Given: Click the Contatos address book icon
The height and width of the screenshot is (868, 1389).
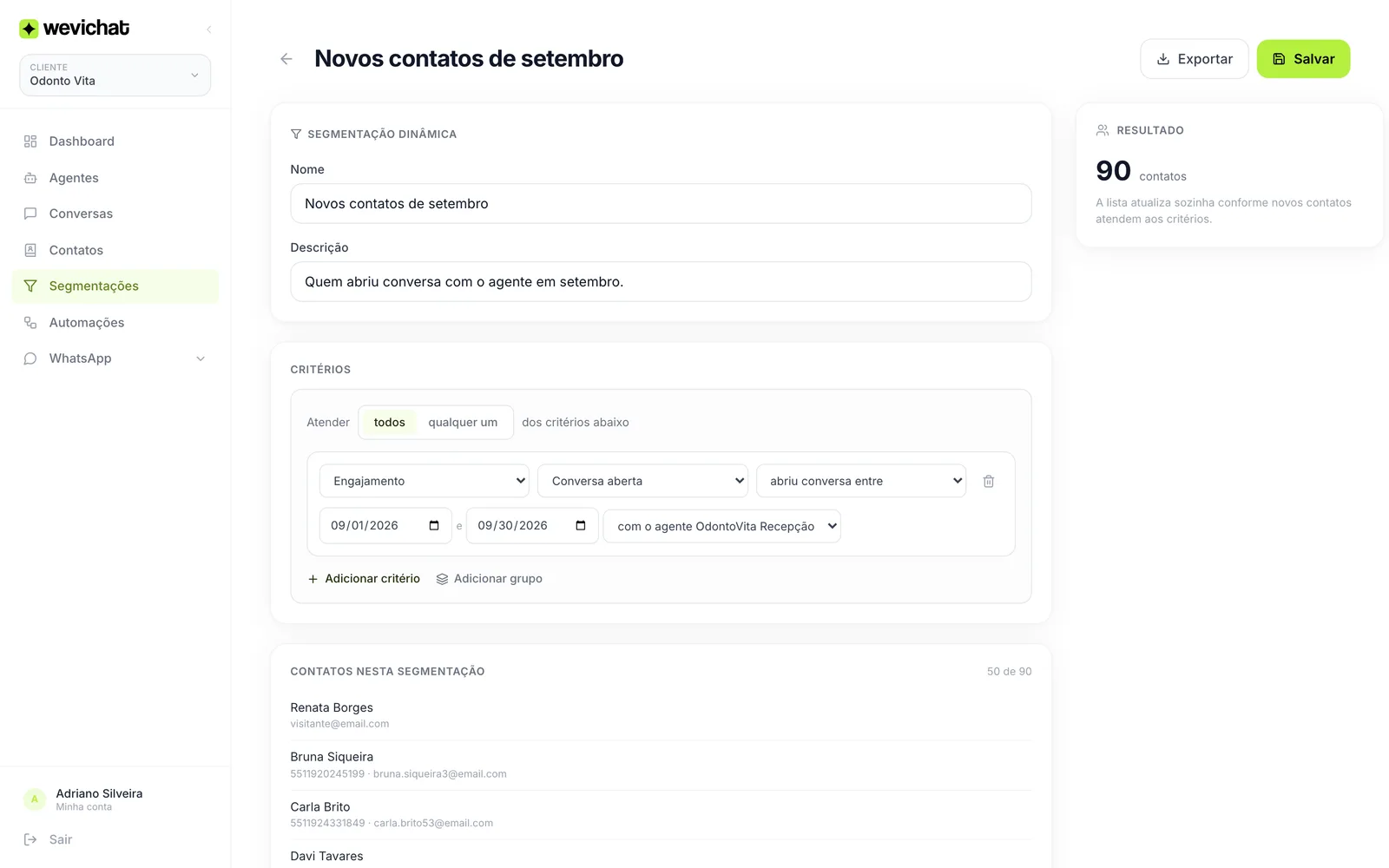Looking at the screenshot, I should pos(30,250).
